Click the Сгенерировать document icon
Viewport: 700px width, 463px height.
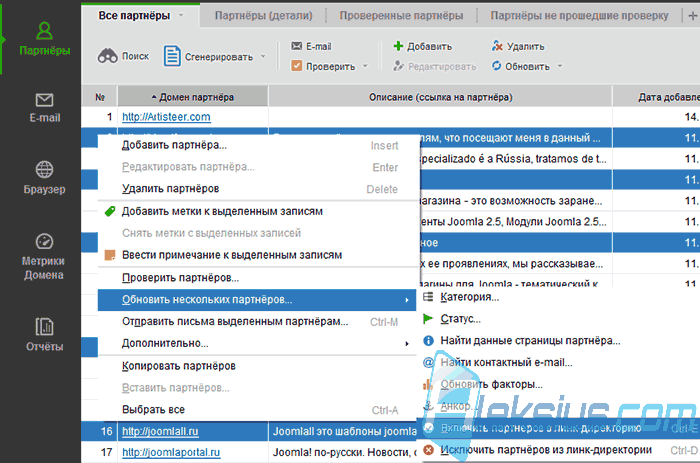172,56
